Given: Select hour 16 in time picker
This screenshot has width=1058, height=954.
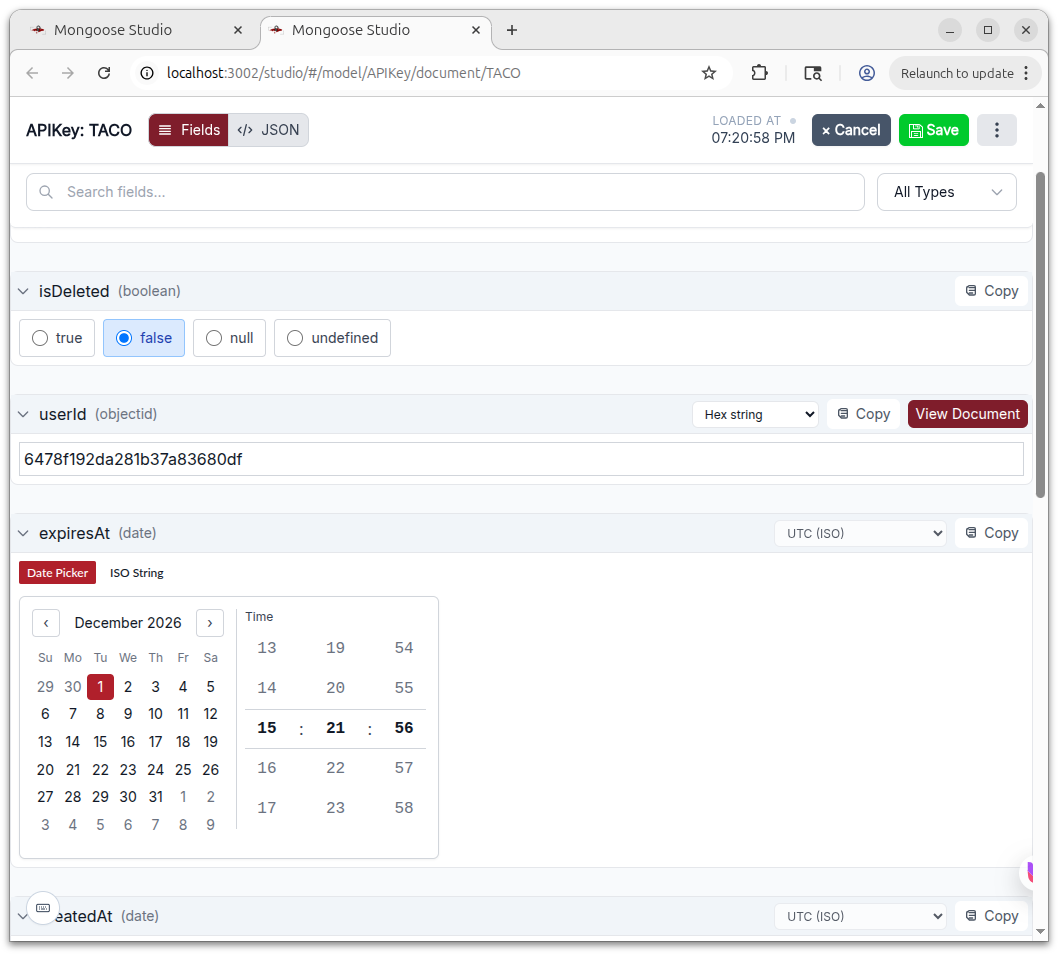Looking at the screenshot, I should tap(267, 768).
